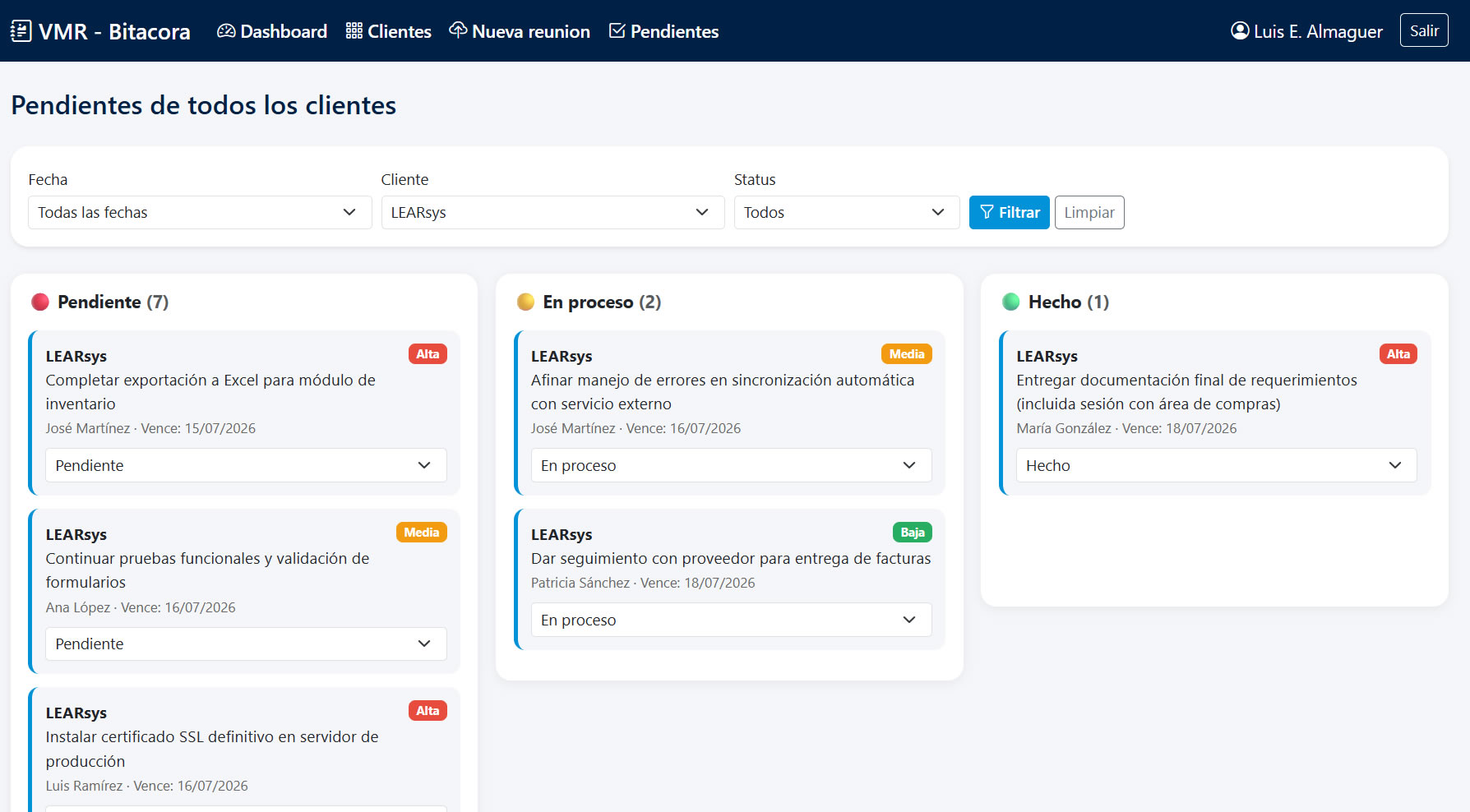Open Nueva reunion from the navbar
The height and width of the screenshot is (812, 1470).
520,31
